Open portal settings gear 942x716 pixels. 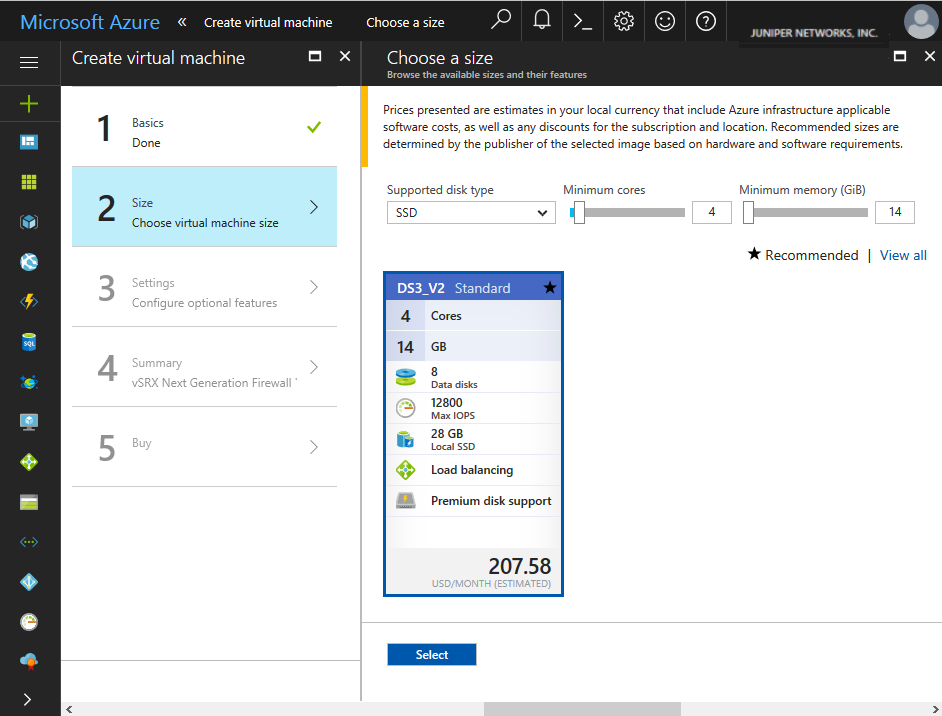(624, 21)
